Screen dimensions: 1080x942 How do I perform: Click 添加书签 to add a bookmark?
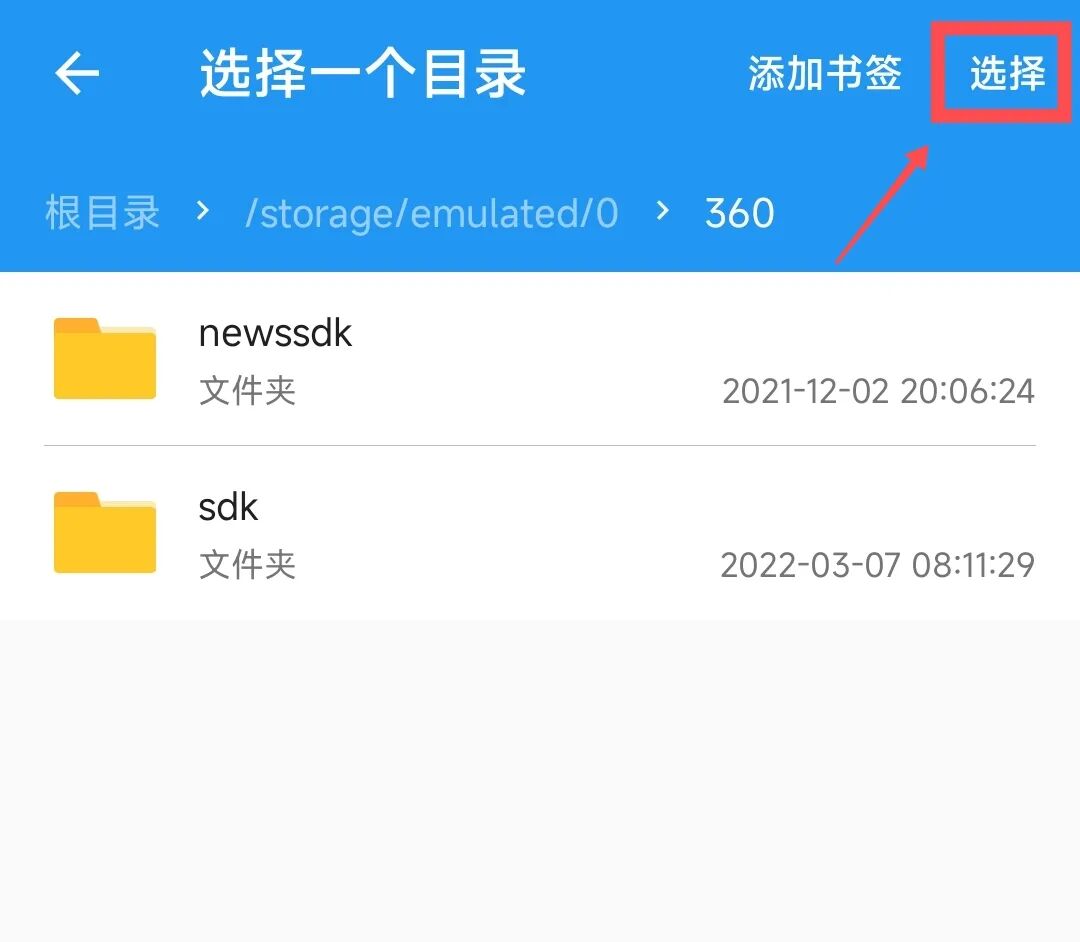pyautogui.click(x=824, y=72)
